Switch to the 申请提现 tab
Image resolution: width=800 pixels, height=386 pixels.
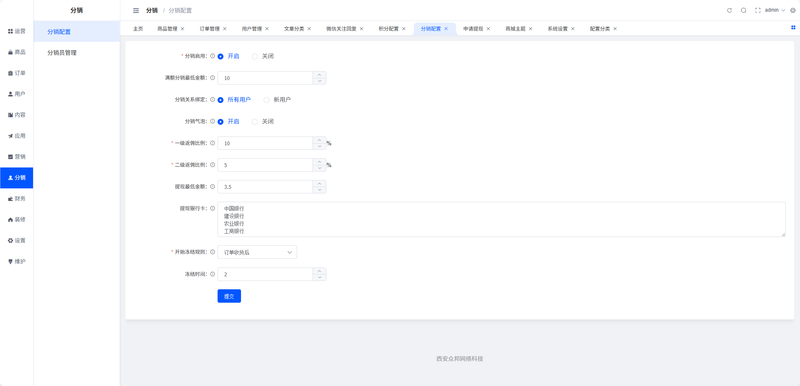[x=473, y=29]
